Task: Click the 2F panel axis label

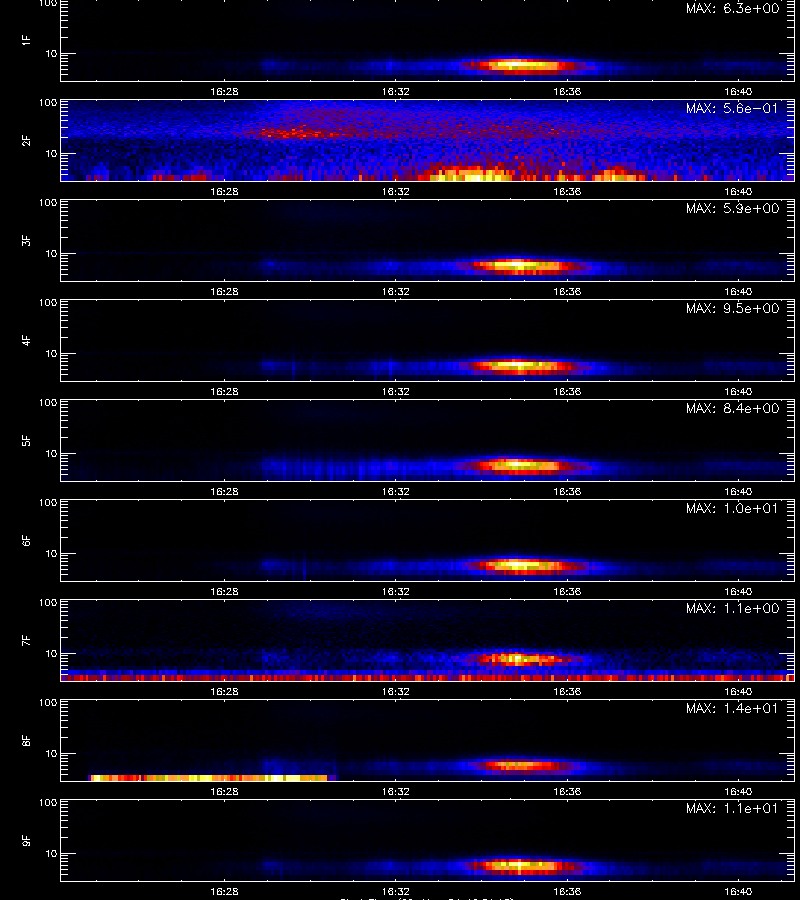Action: 26,141
